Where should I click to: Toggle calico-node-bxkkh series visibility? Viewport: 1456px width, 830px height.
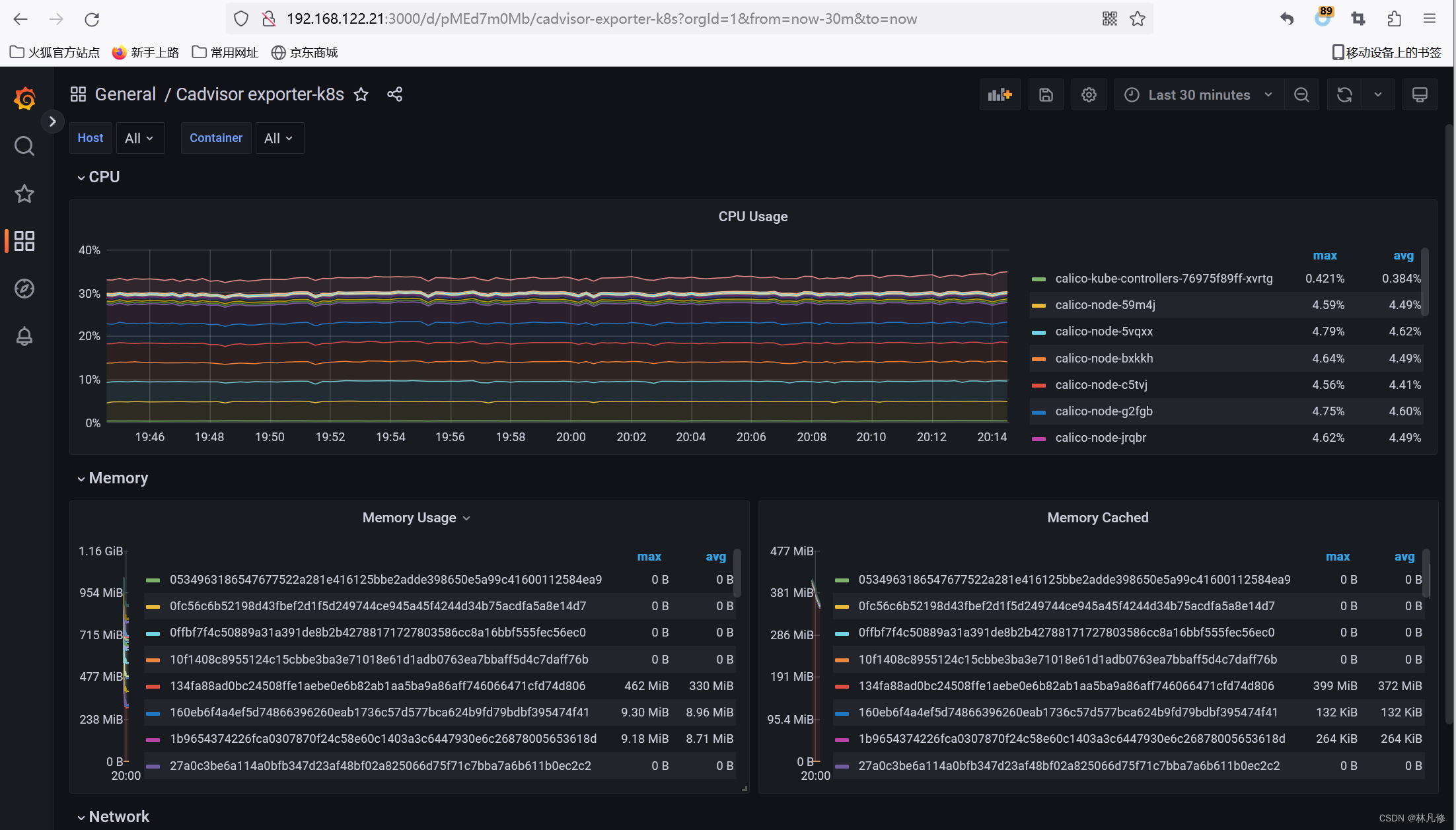coord(1104,359)
